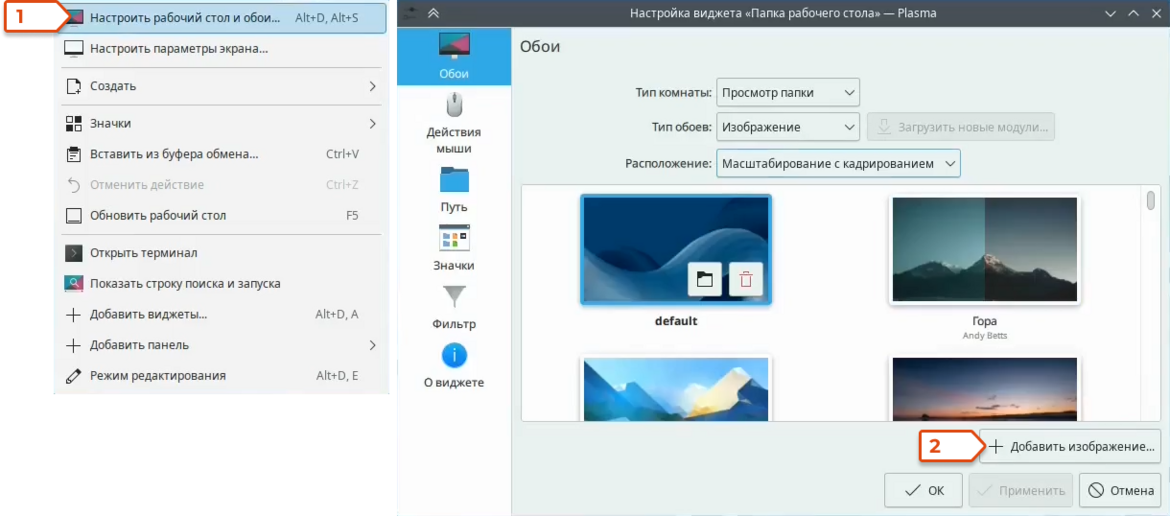This screenshot has width=1170, height=516.
Task: Open the Тип обоев dropdown
Action: (788, 127)
